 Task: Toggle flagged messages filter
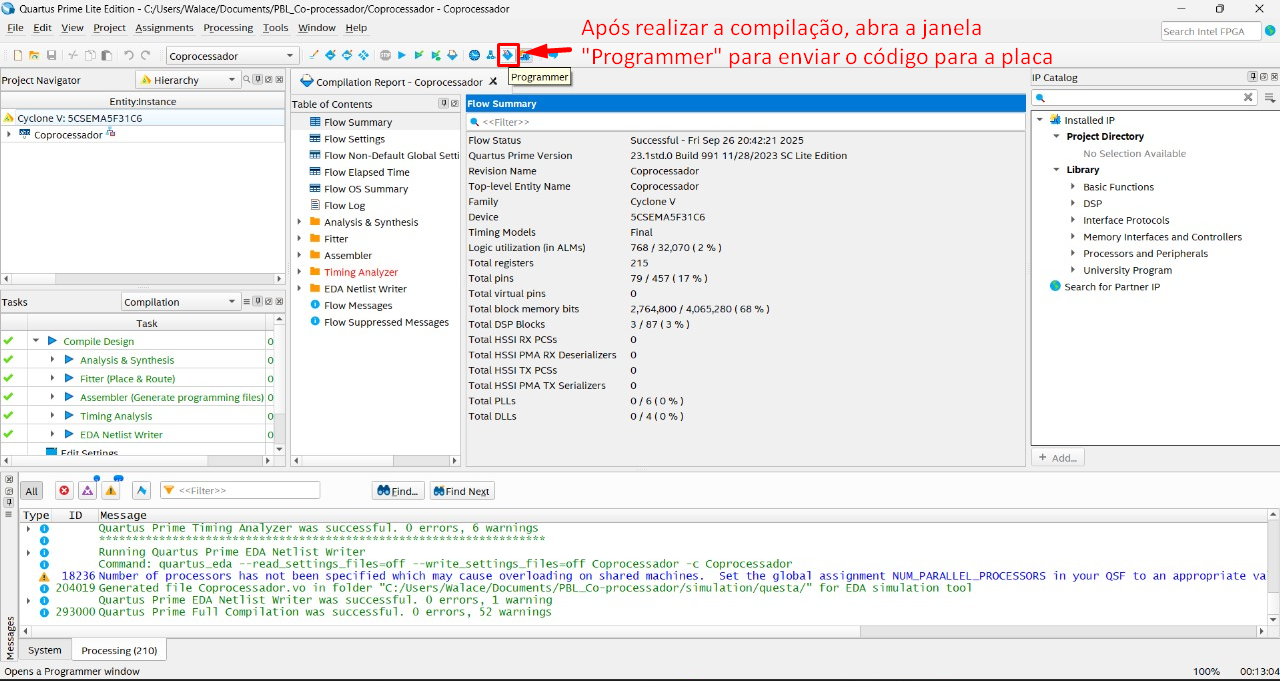(x=141, y=491)
